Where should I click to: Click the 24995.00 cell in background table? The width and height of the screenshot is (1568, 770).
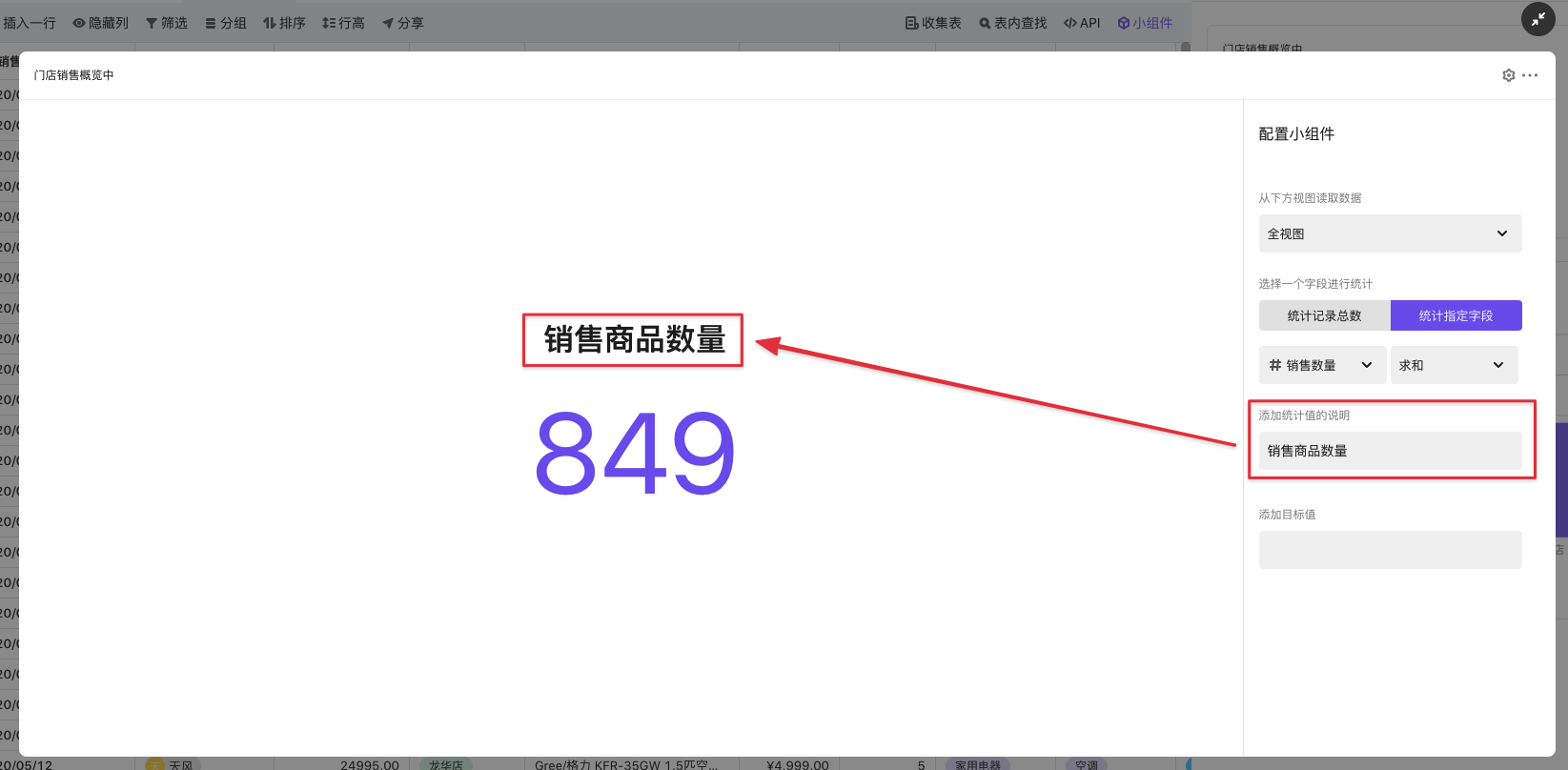370,764
